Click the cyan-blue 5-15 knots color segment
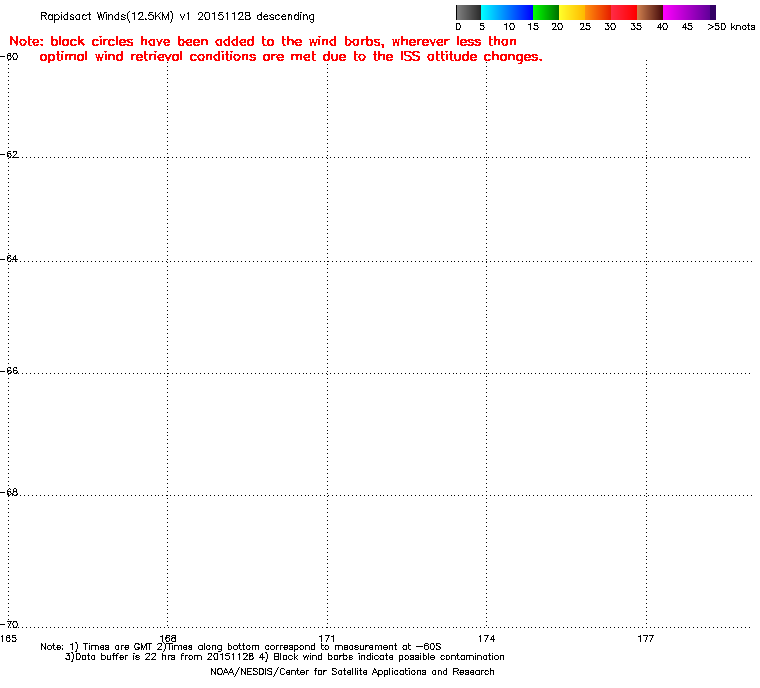This screenshot has width=760, height=688. pos(507,12)
